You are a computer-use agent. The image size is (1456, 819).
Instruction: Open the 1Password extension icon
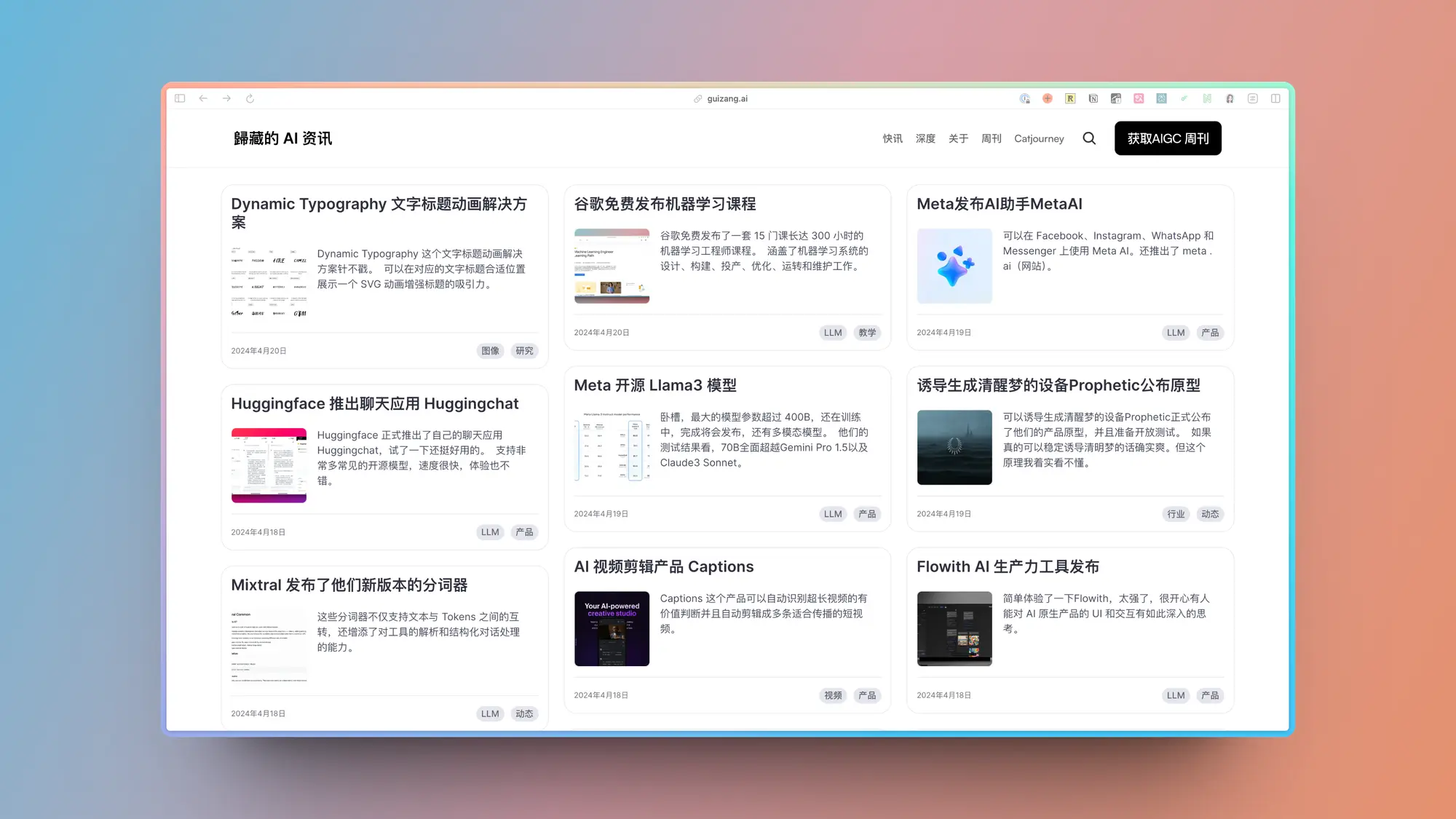click(x=1024, y=98)
